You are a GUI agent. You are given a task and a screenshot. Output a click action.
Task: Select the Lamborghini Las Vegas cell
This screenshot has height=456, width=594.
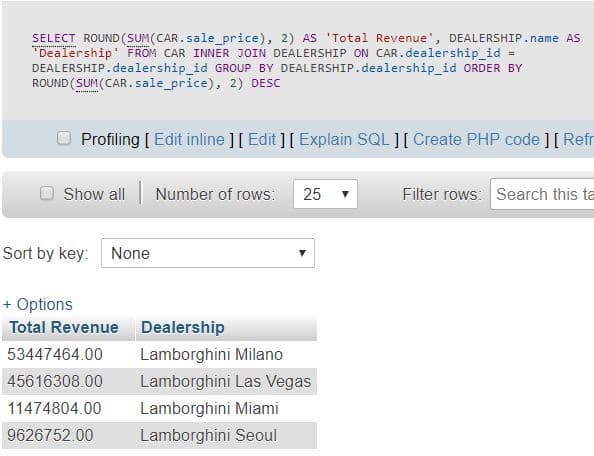[x=226, y=381]
